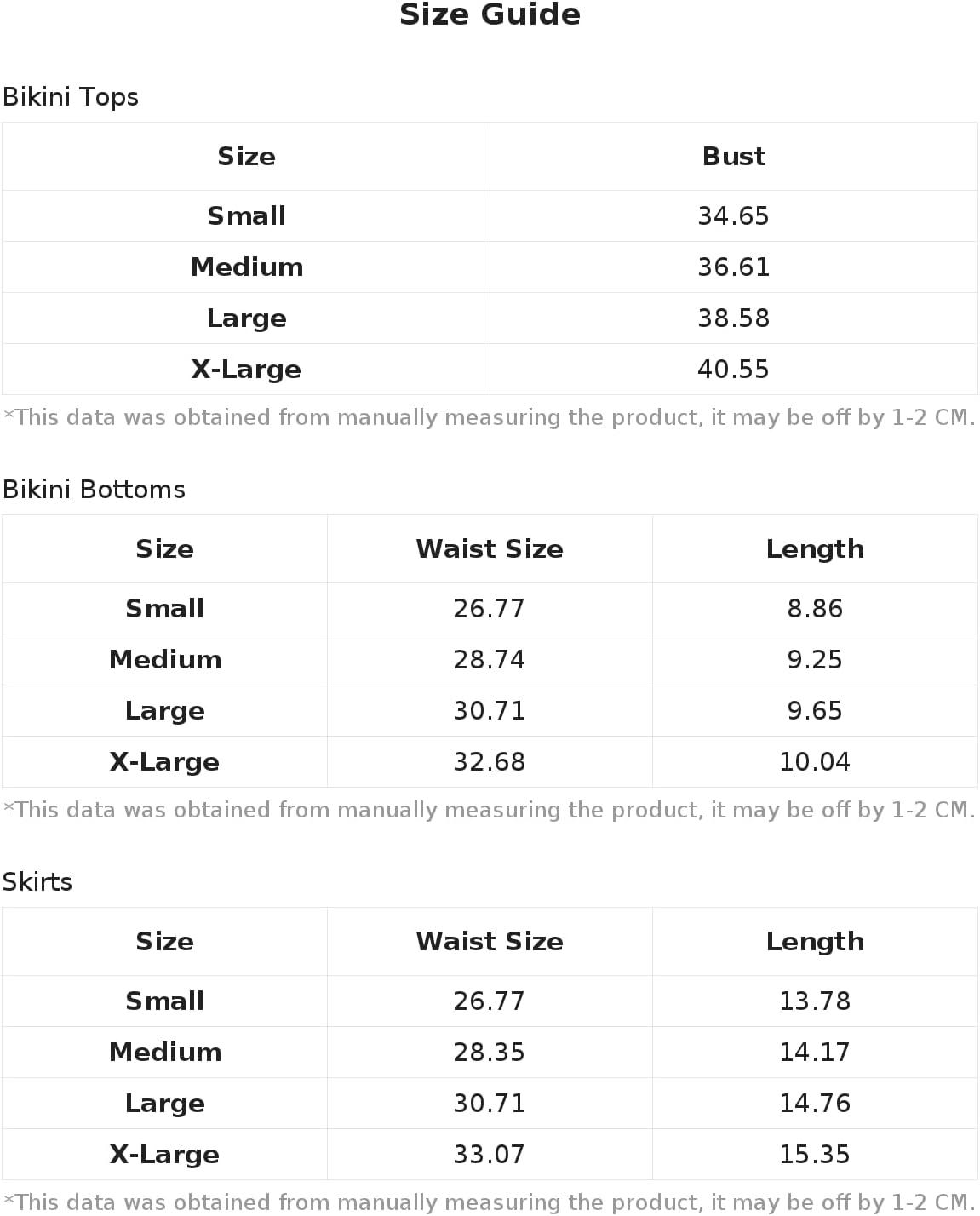Select the Small row in Bikini Tops

(490, 216)
